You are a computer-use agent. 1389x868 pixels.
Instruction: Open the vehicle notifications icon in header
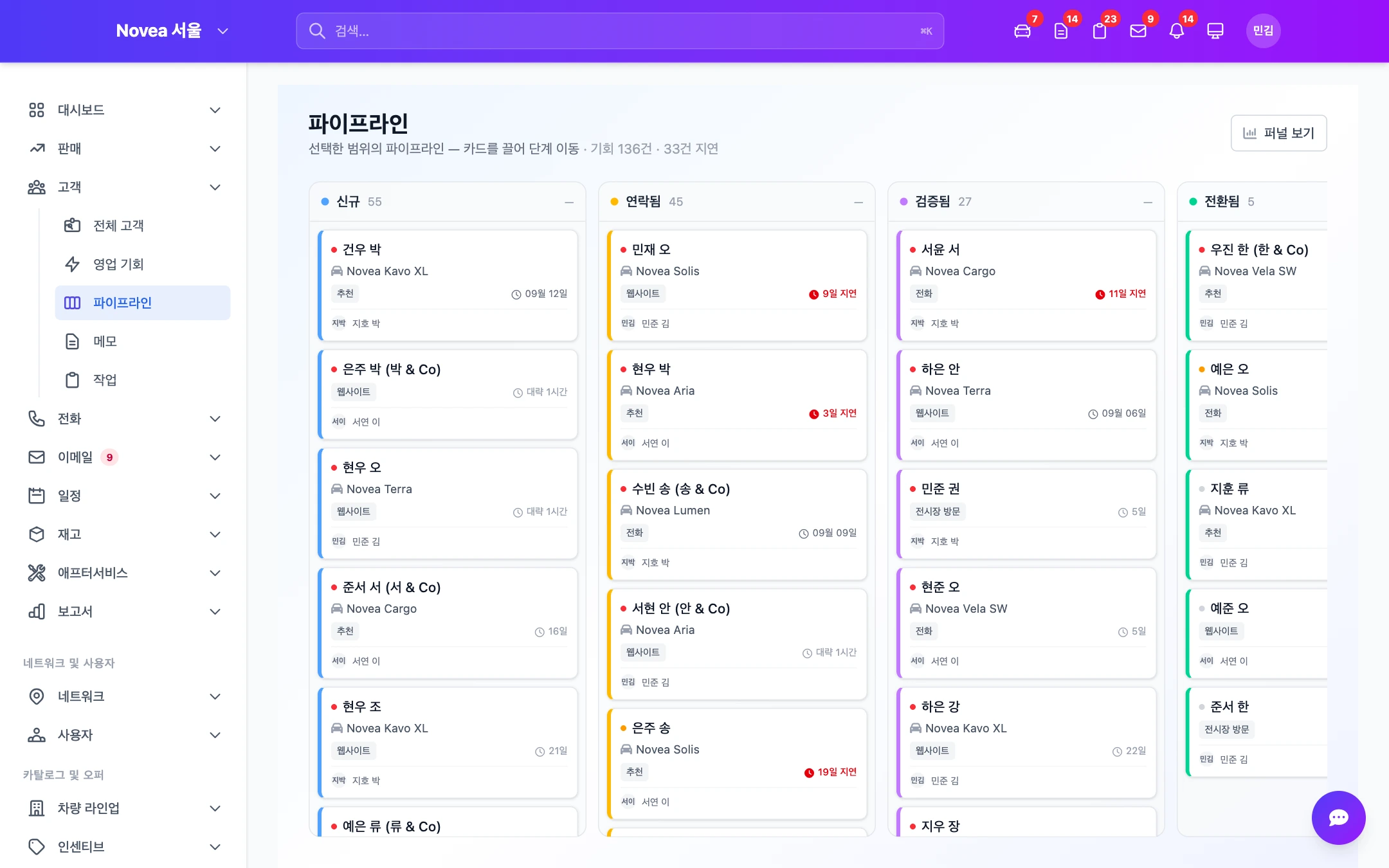click(x=1022, y=31)
